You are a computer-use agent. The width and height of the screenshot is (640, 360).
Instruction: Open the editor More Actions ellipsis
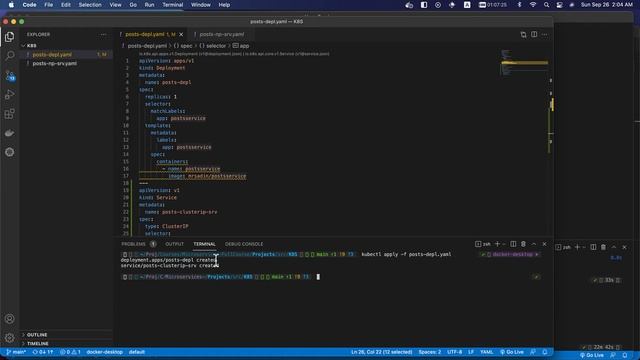[544, 35]
